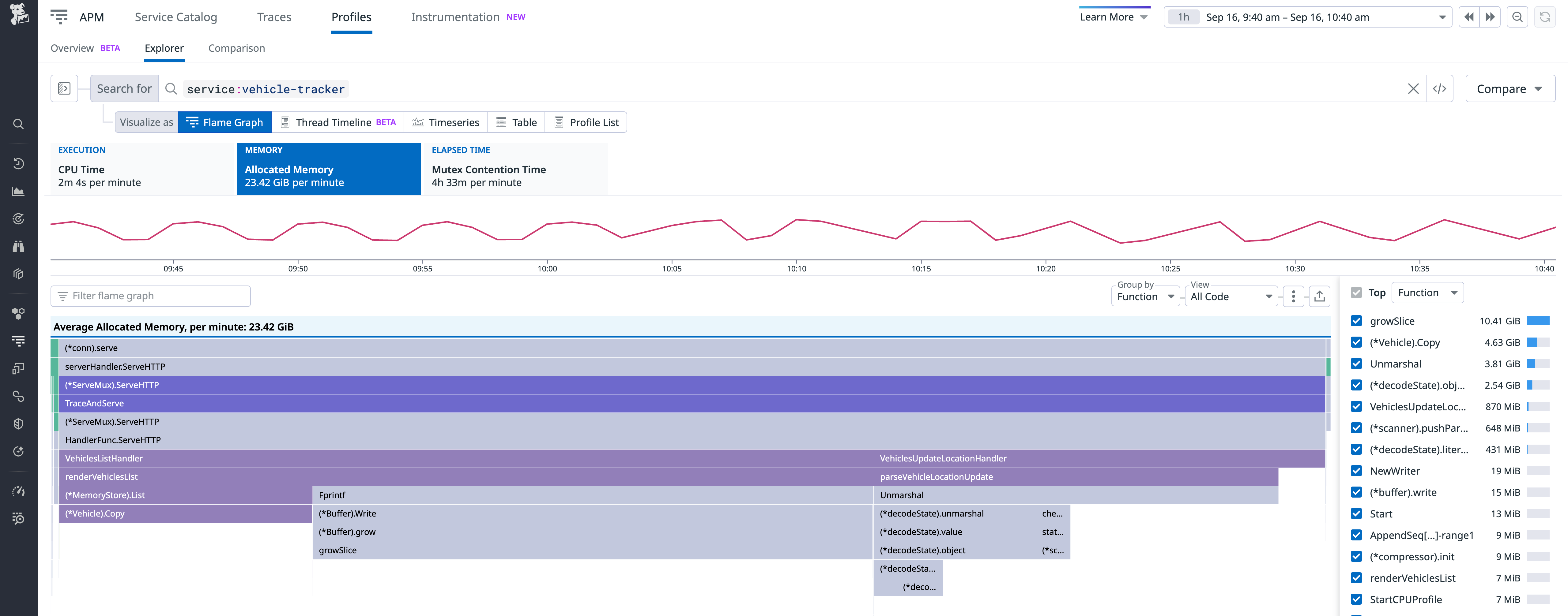Switch to the Comparison tab
The height and width of the screenshot is (616, 1568).
pos(236,48)
